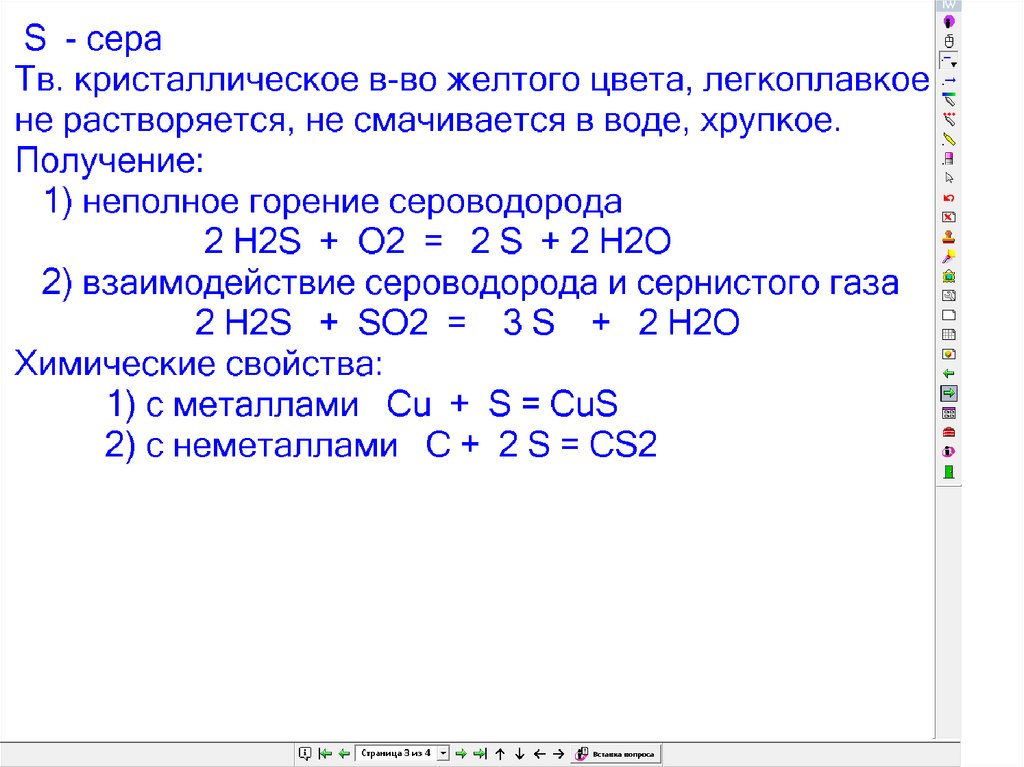The height and width of the screenshot is (767, 1024).
Task: Open the wrench settings icon
Action: pos(949,295)
